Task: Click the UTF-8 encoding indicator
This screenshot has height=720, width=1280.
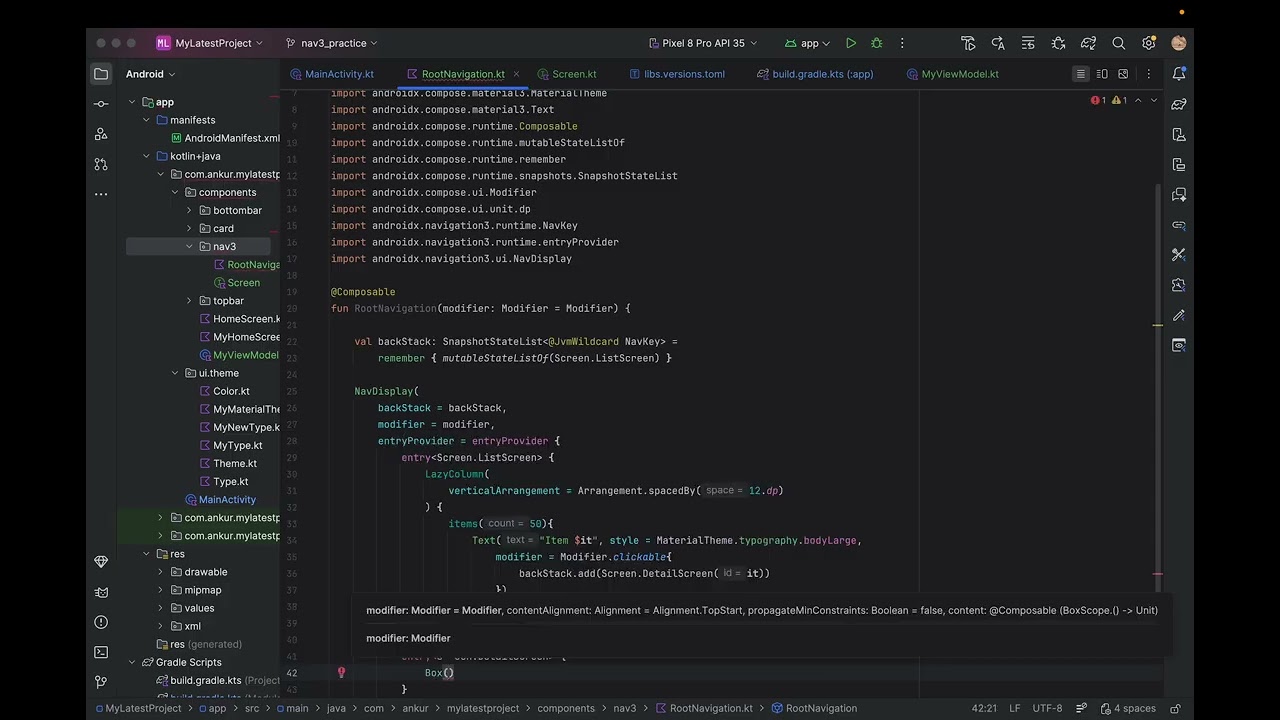Action: pos(1047,708)
